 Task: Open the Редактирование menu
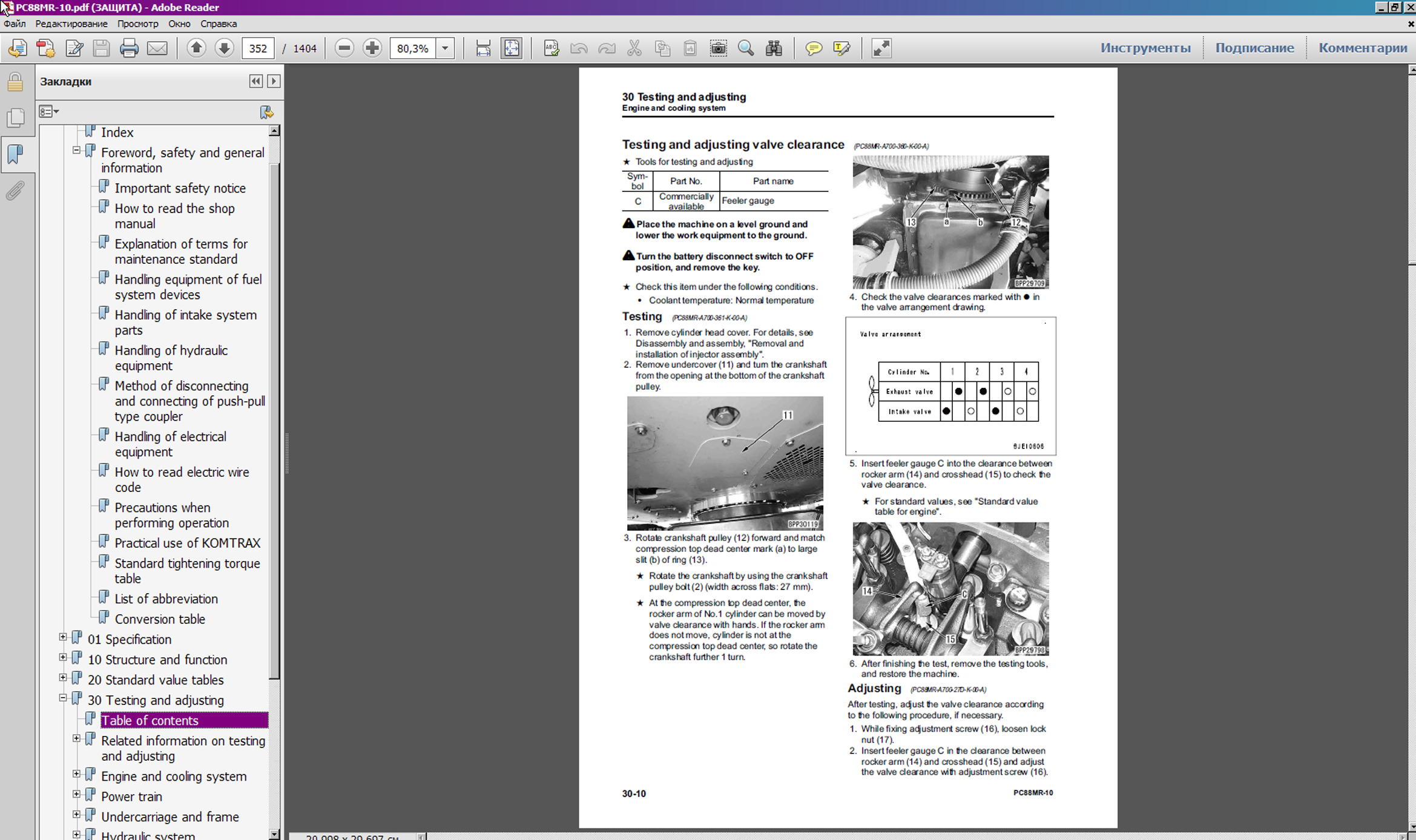click(x=71, y=24)
